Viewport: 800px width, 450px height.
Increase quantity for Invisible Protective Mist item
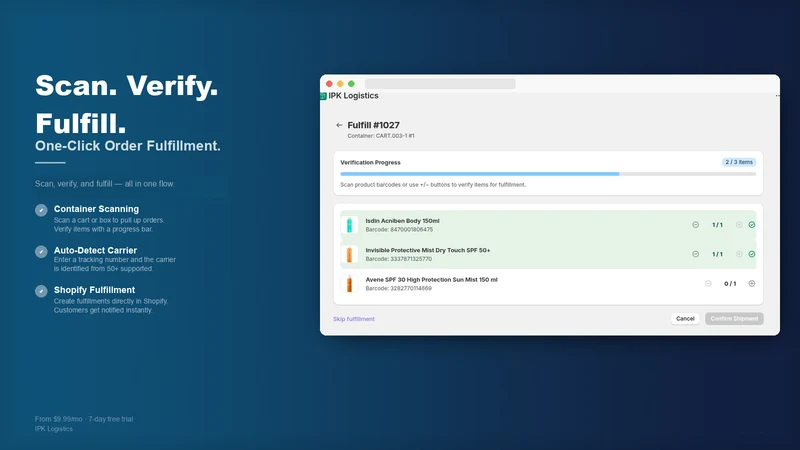pos(739,254)
